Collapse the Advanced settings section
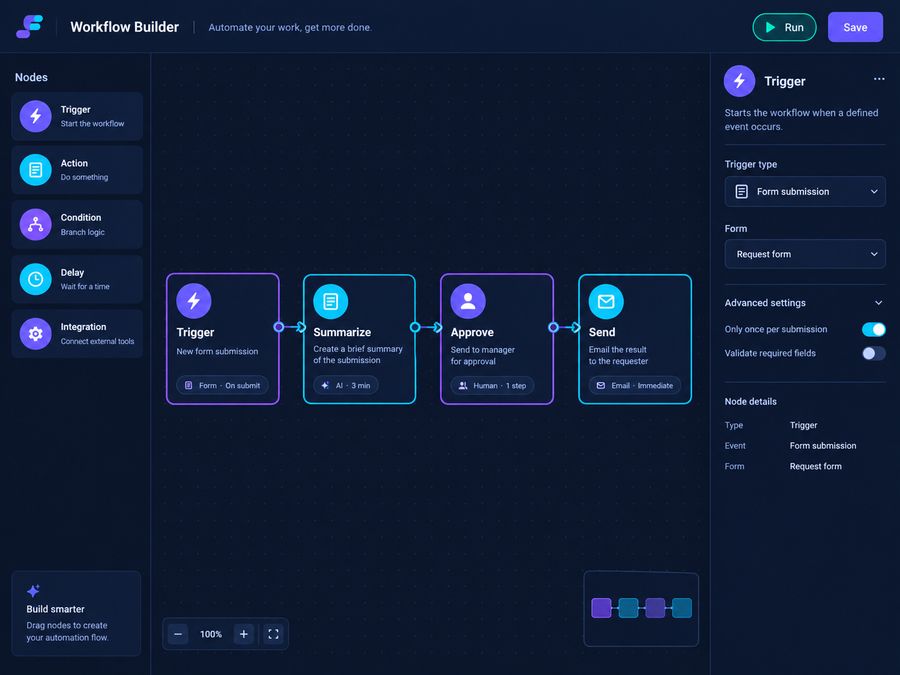 (x=878, y=303)
